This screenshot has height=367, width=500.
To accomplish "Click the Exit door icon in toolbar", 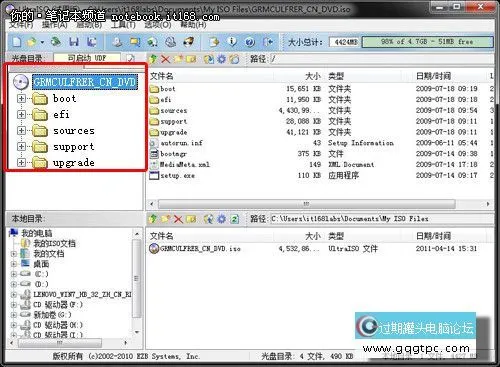I will pyautogui.click(x=268, y=42).
